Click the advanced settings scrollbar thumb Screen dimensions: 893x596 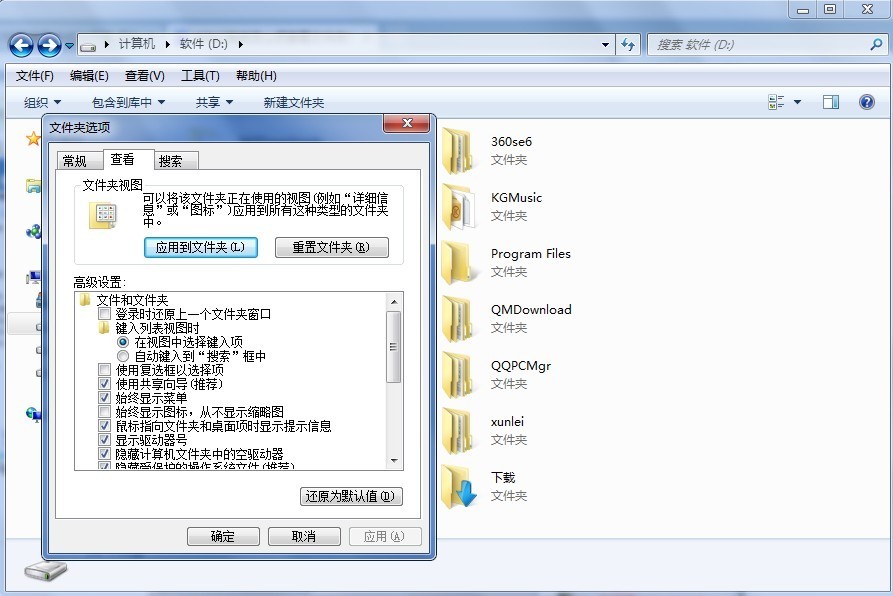tap(394, 347)
